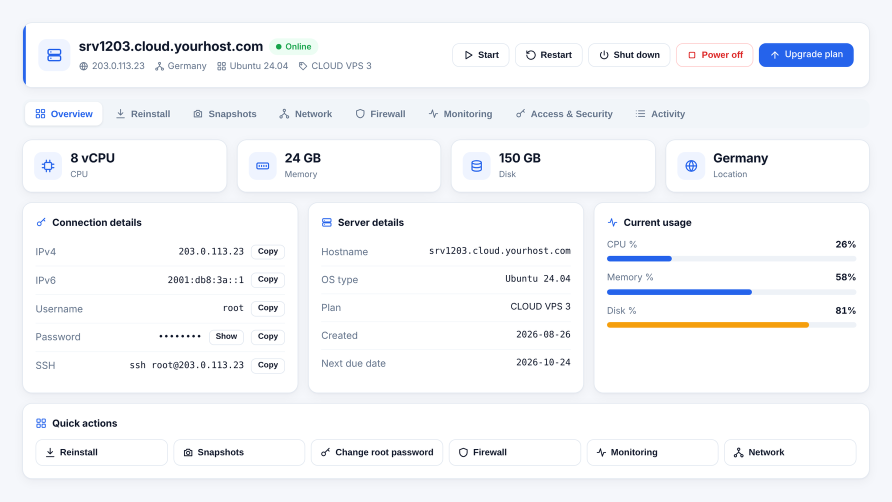The height and width of the screenshot is (502, 892).
Task: Copy the password
Action: pyautogui.click(x=268, y=336)
